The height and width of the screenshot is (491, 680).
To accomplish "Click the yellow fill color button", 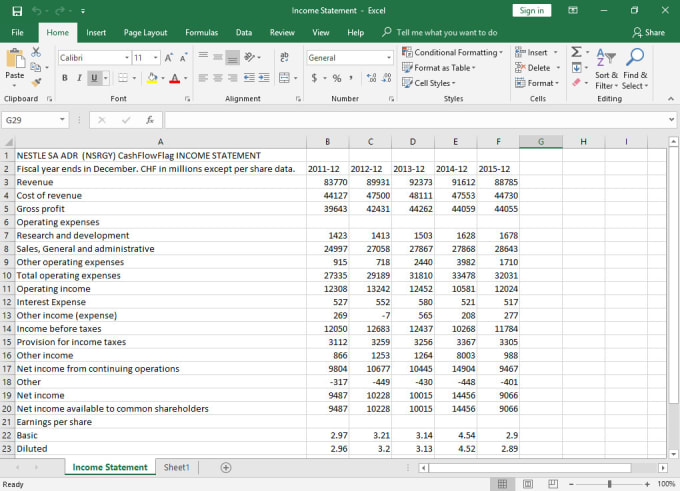I will (152, 78).
